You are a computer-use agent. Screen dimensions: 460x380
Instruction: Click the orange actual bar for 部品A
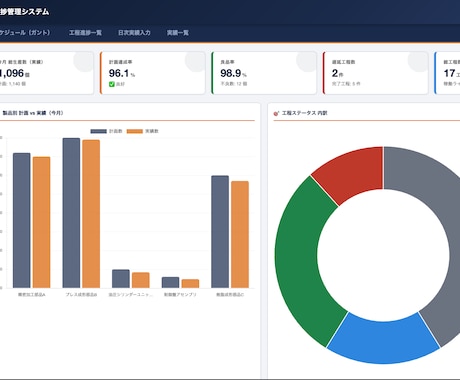[41, 222]
